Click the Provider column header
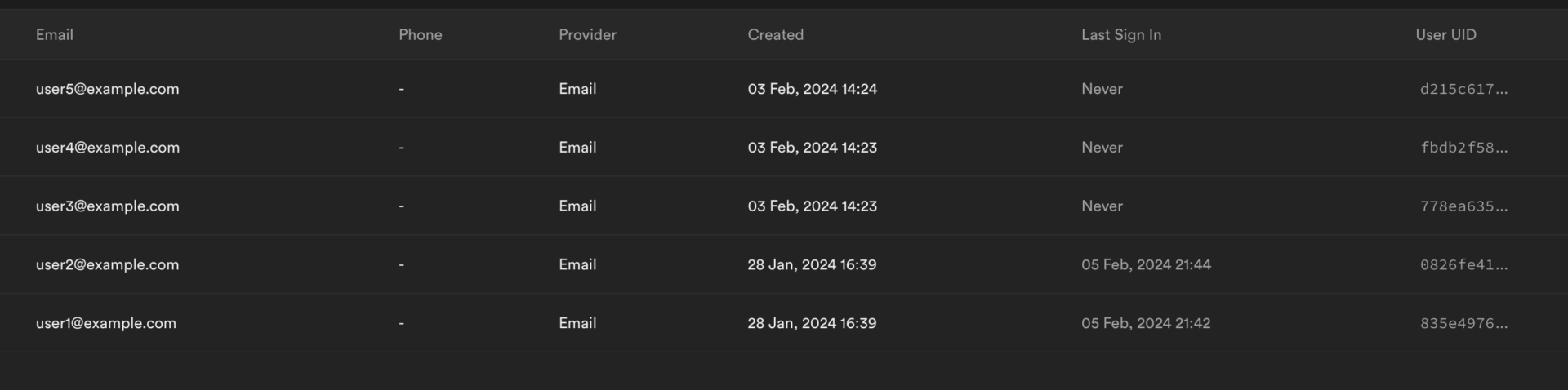Viewport: 1568px width, 390px height. coord(587,35)
